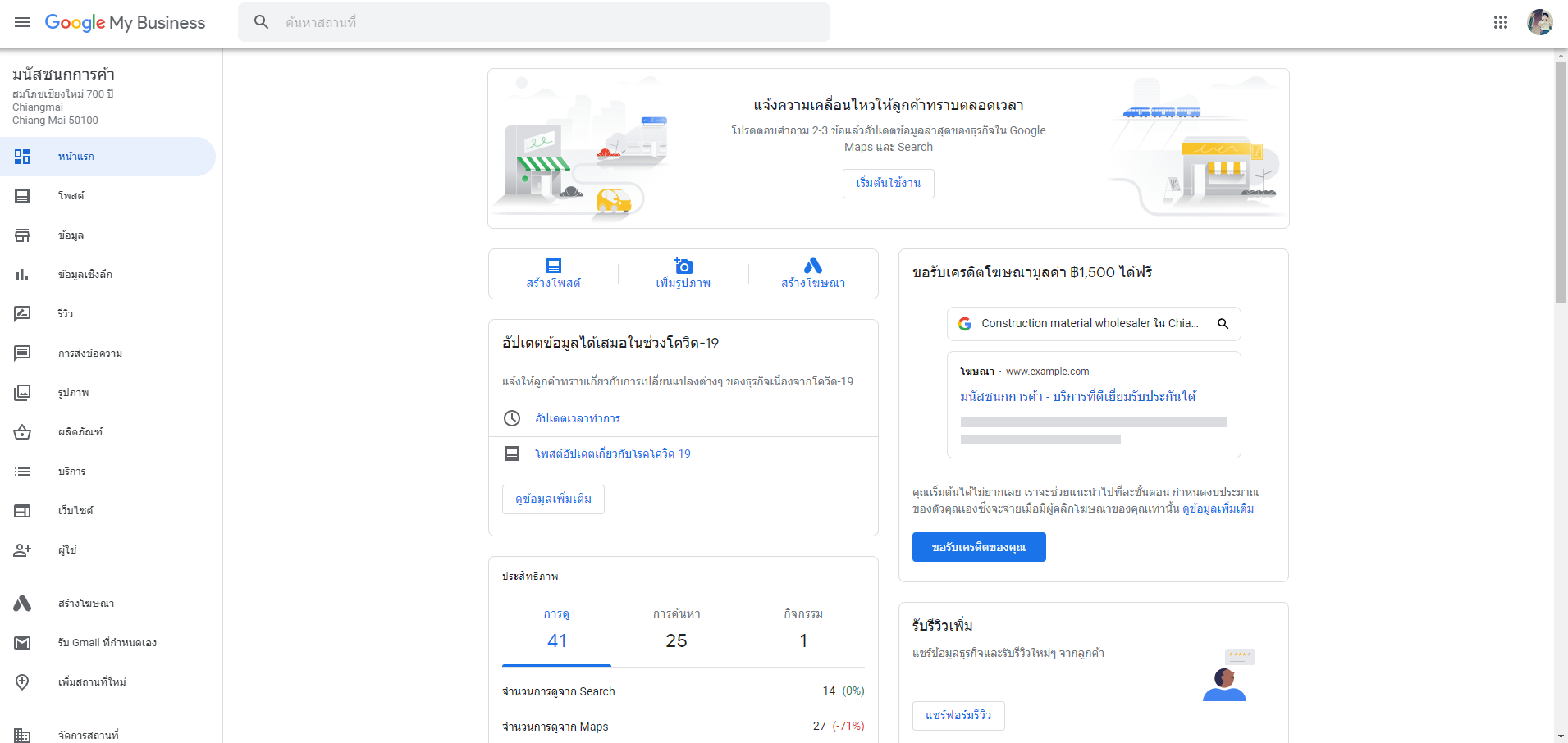Click the post icon beside COVID-19 update
The height and width of the screenshot is (743, 1568).
pyautogui.click(x=512, y=454)
